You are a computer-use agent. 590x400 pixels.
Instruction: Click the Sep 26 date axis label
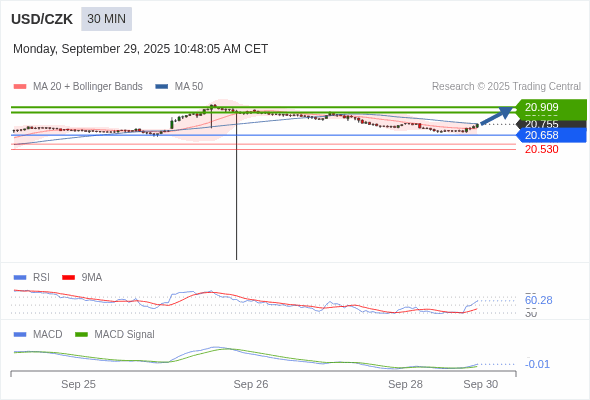pyautogui.click(x=251, y=384)
